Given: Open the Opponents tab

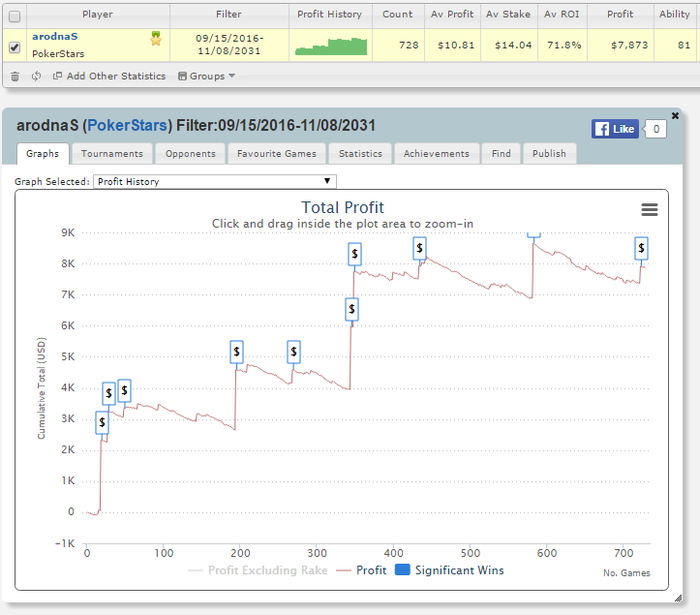Looking at the screenshot, I should (x=191, y=154).
